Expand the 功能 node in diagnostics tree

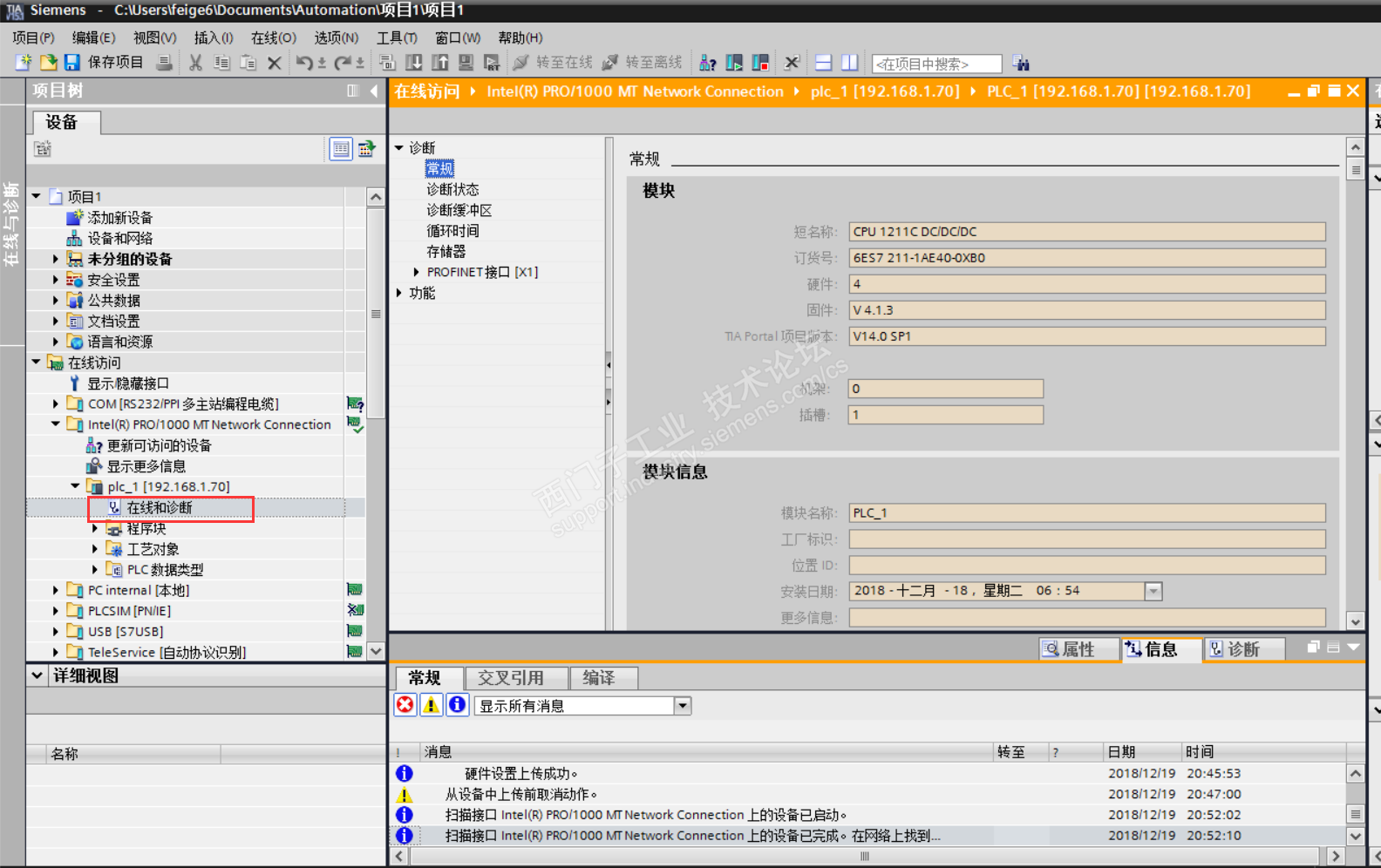[398, 293]
